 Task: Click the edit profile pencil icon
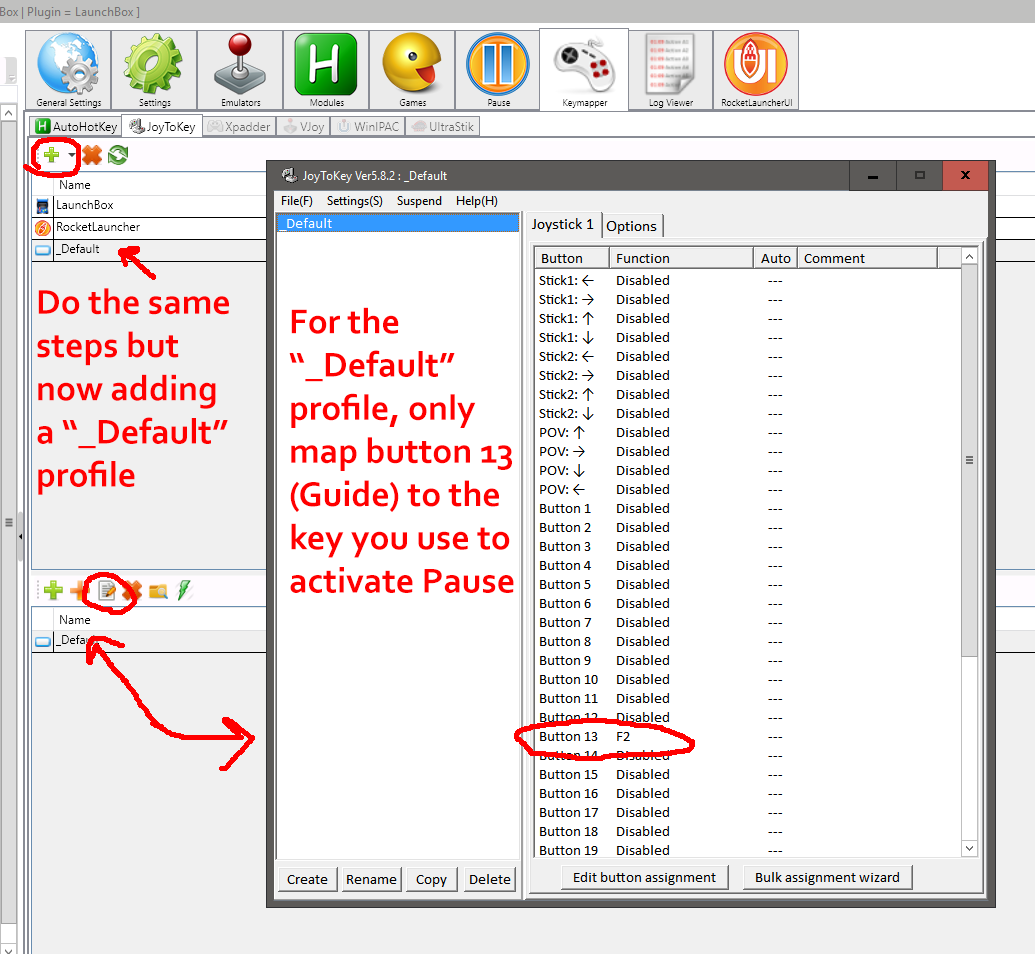tap(107, 590)
